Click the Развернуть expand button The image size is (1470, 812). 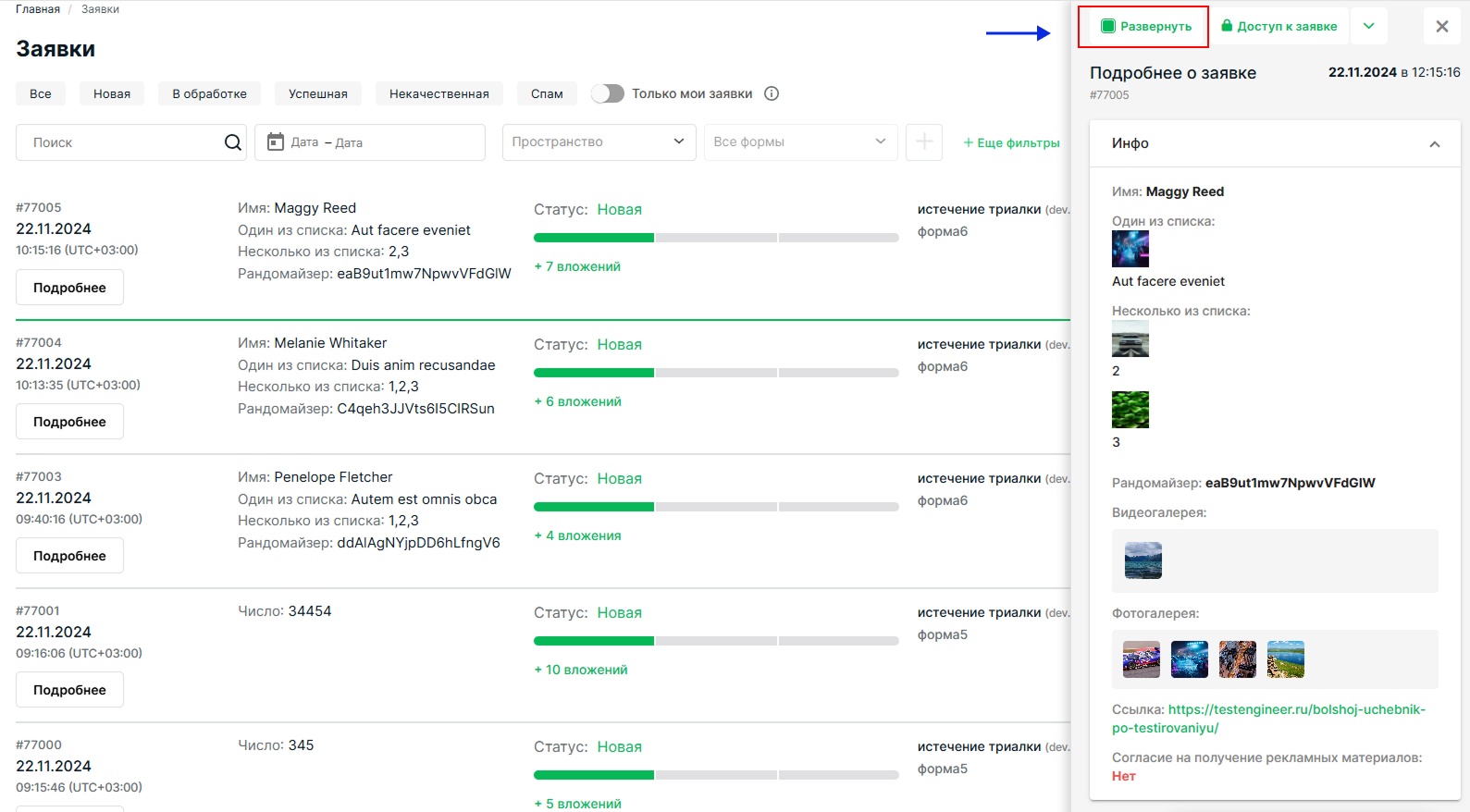(1144, 27)
